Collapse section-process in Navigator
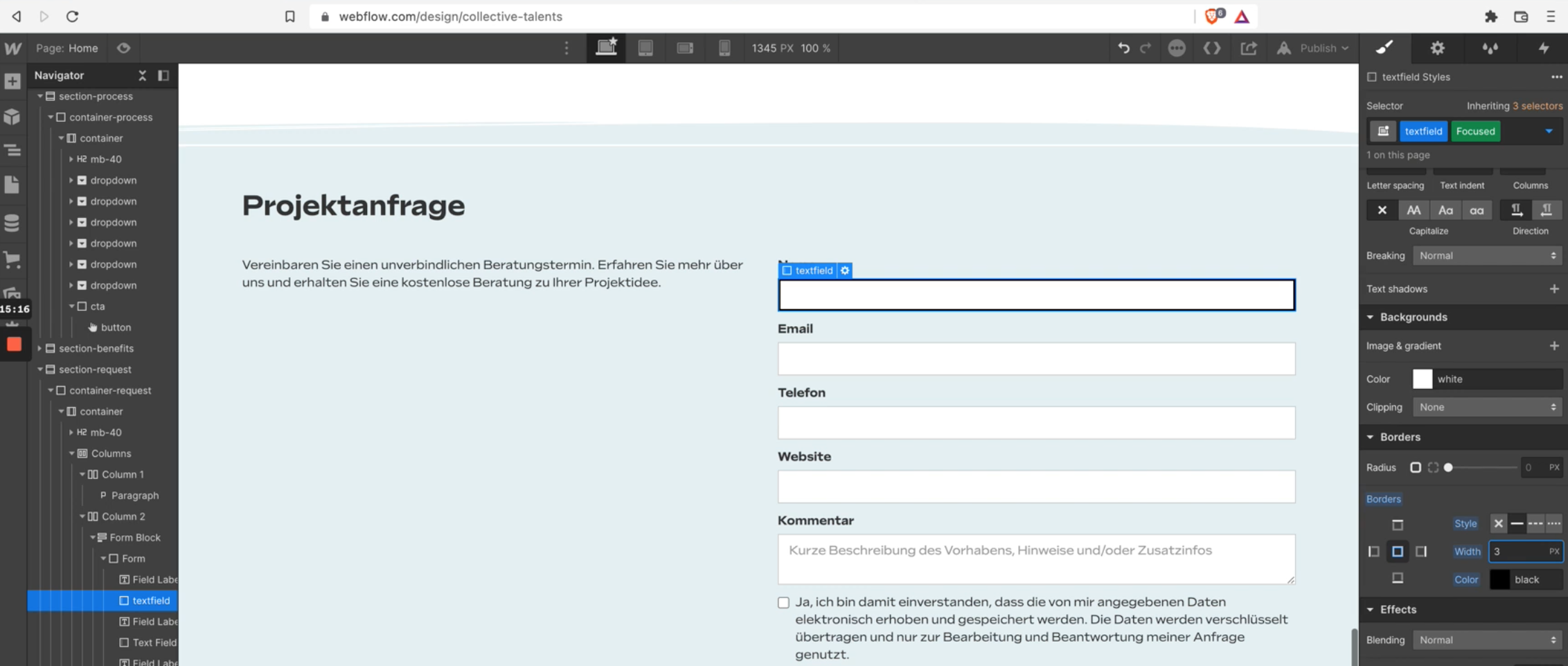This screenshot has width=1568, height=666. click(40, 96)
